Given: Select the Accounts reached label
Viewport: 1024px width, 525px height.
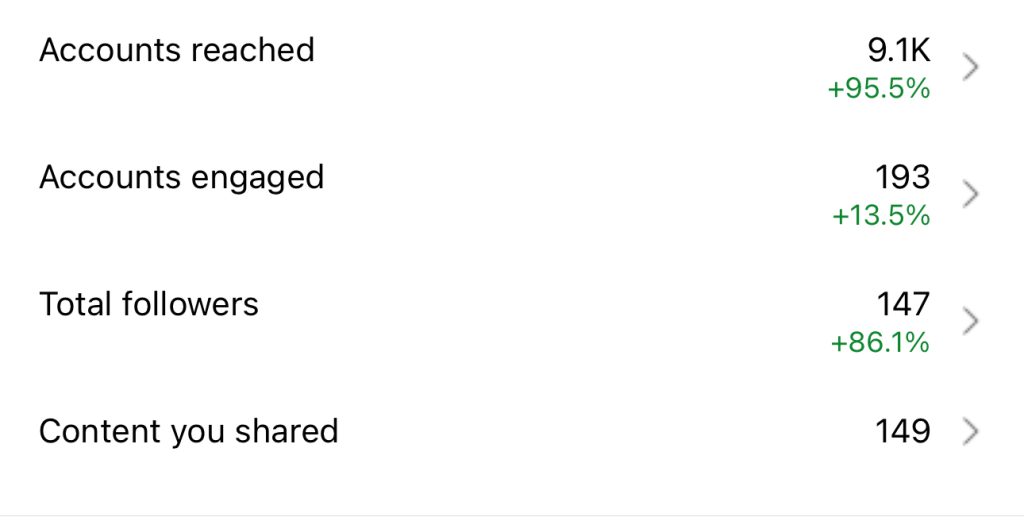Looking at the screenshot, I should [x=177, y=50].
